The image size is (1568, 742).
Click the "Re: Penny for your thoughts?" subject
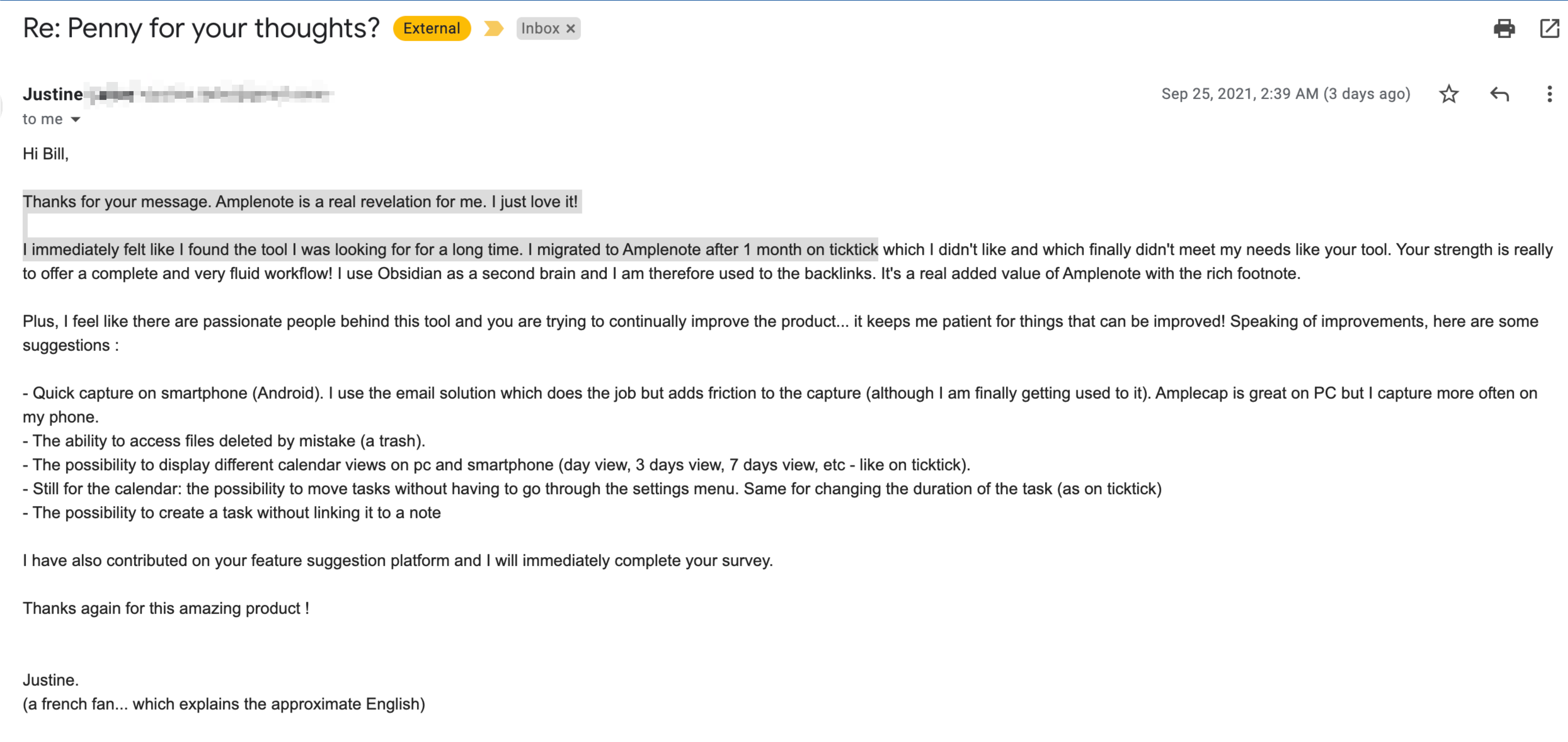[201, 29]
